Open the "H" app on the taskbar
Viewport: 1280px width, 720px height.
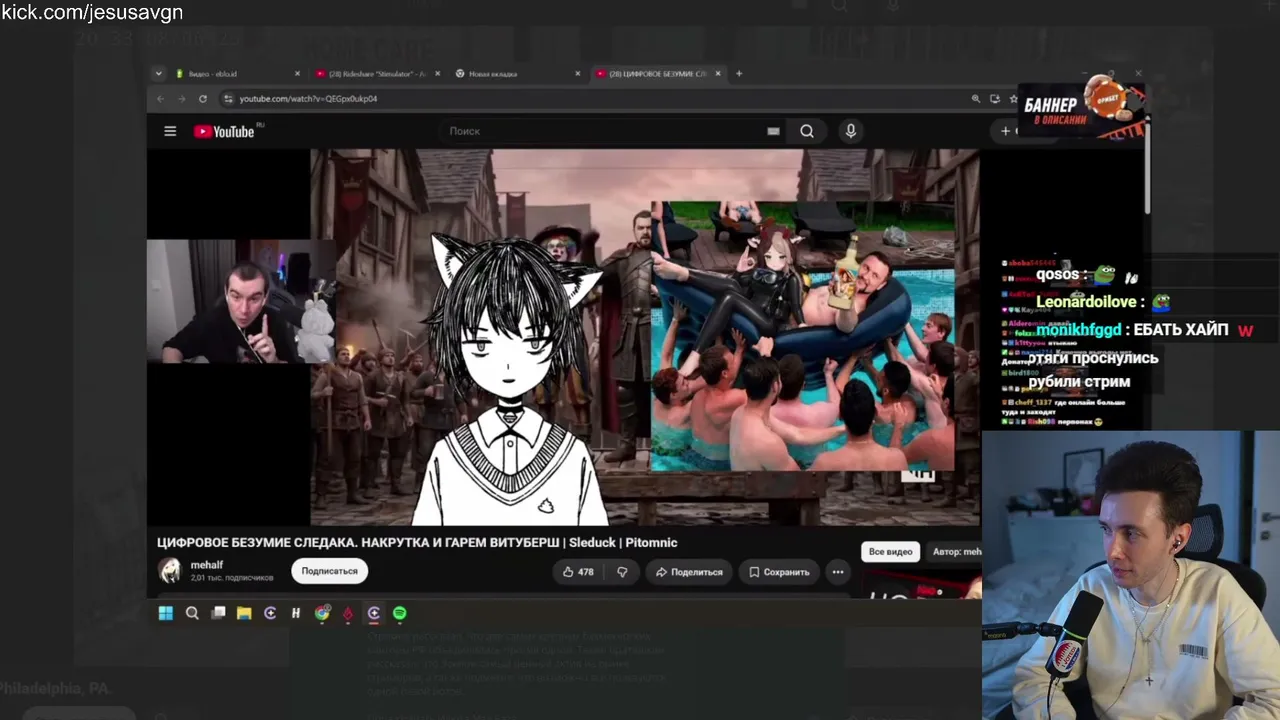click(296, 613)
